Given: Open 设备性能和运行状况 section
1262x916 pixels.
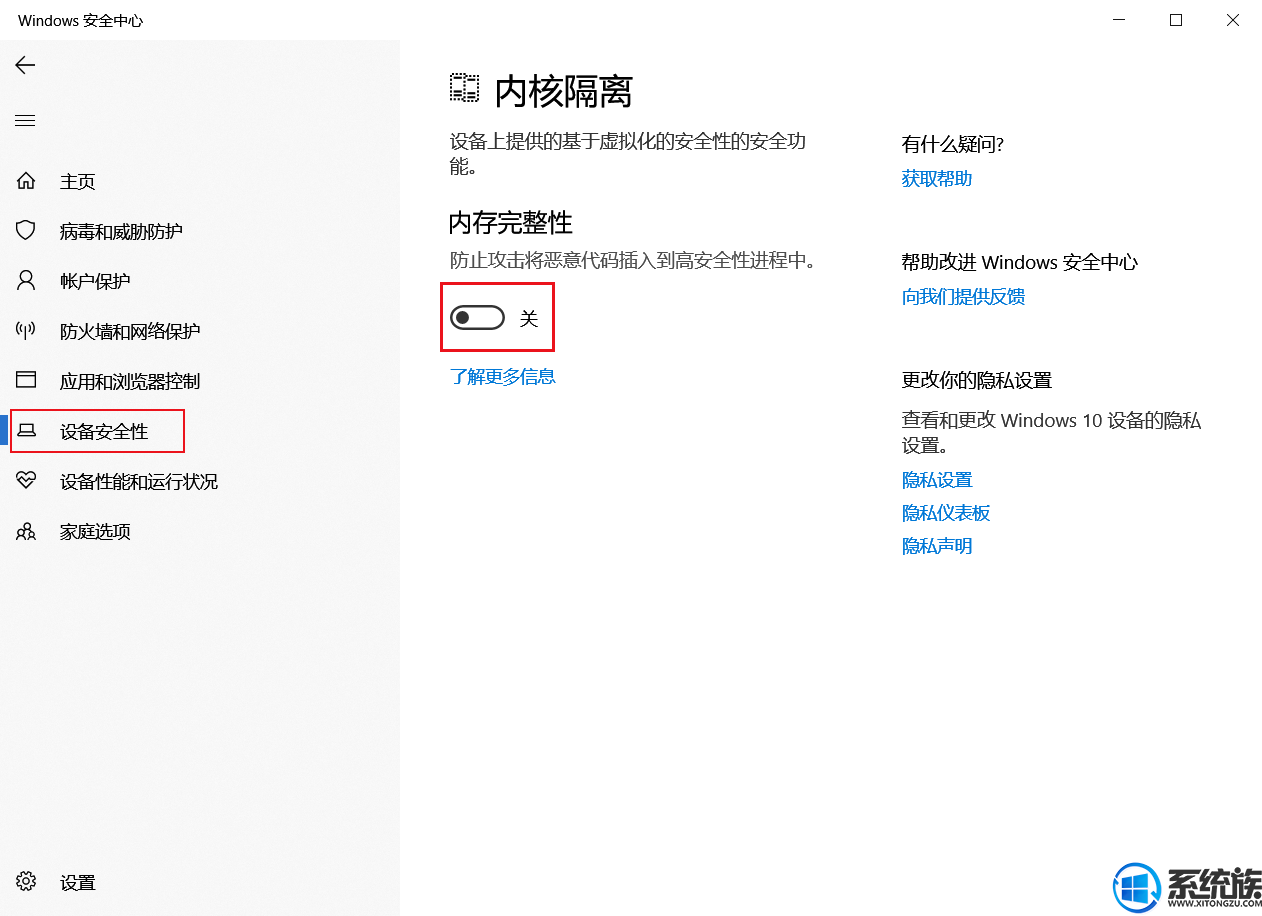Looking at the screenshot, I should tap(139, 481).
